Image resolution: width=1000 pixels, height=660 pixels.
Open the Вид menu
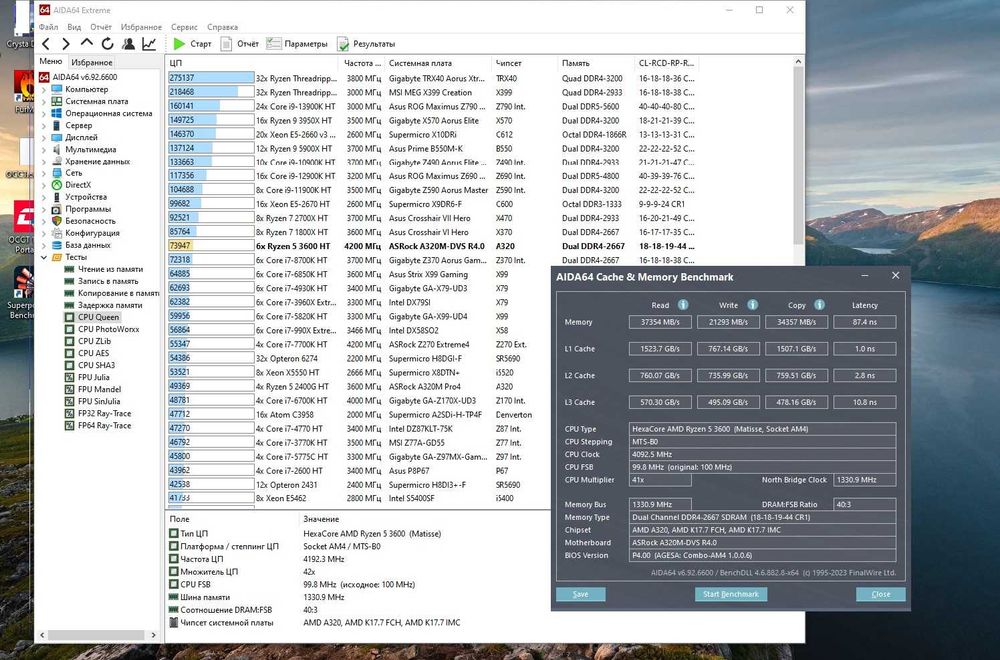coord(74,27)
